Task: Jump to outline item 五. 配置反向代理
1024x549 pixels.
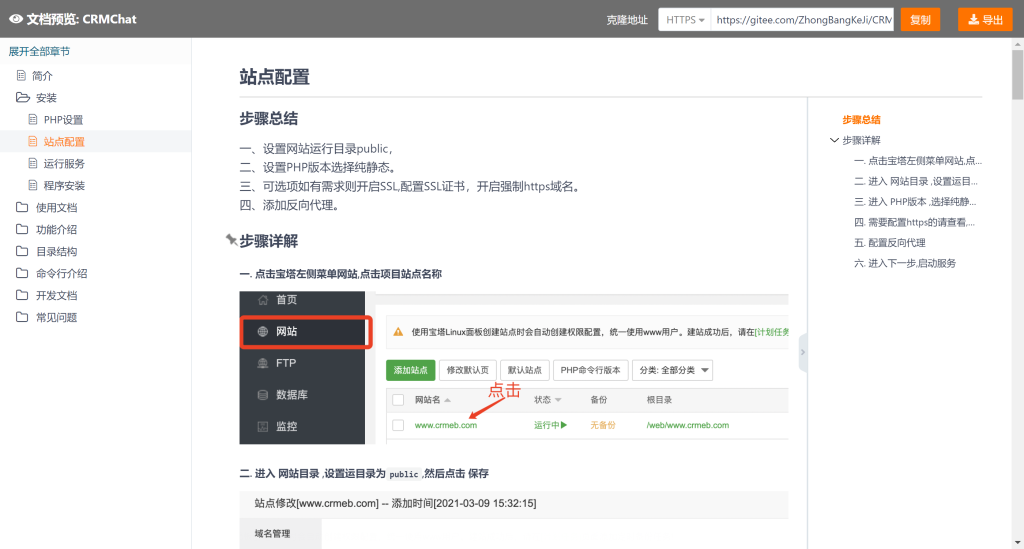Action: click(889, 243)
